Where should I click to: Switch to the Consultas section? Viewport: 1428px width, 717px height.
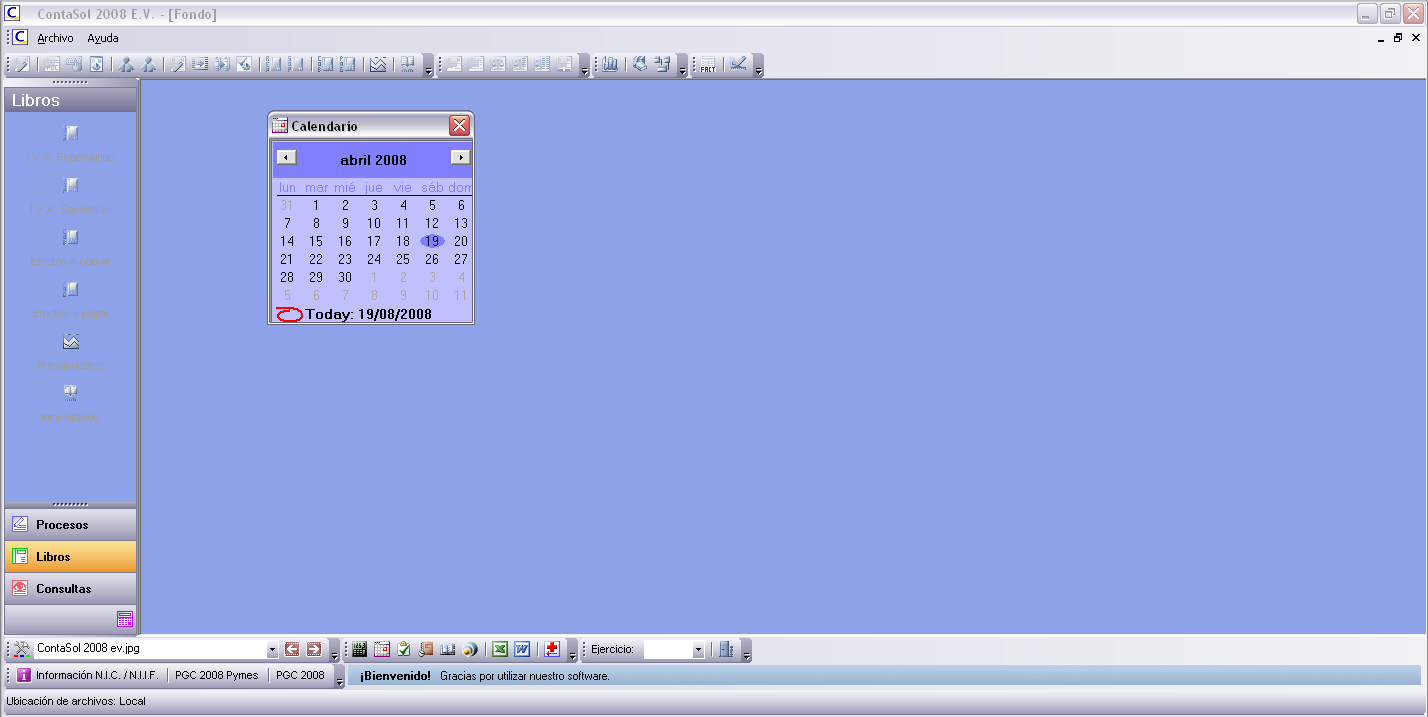click(71, 589)
